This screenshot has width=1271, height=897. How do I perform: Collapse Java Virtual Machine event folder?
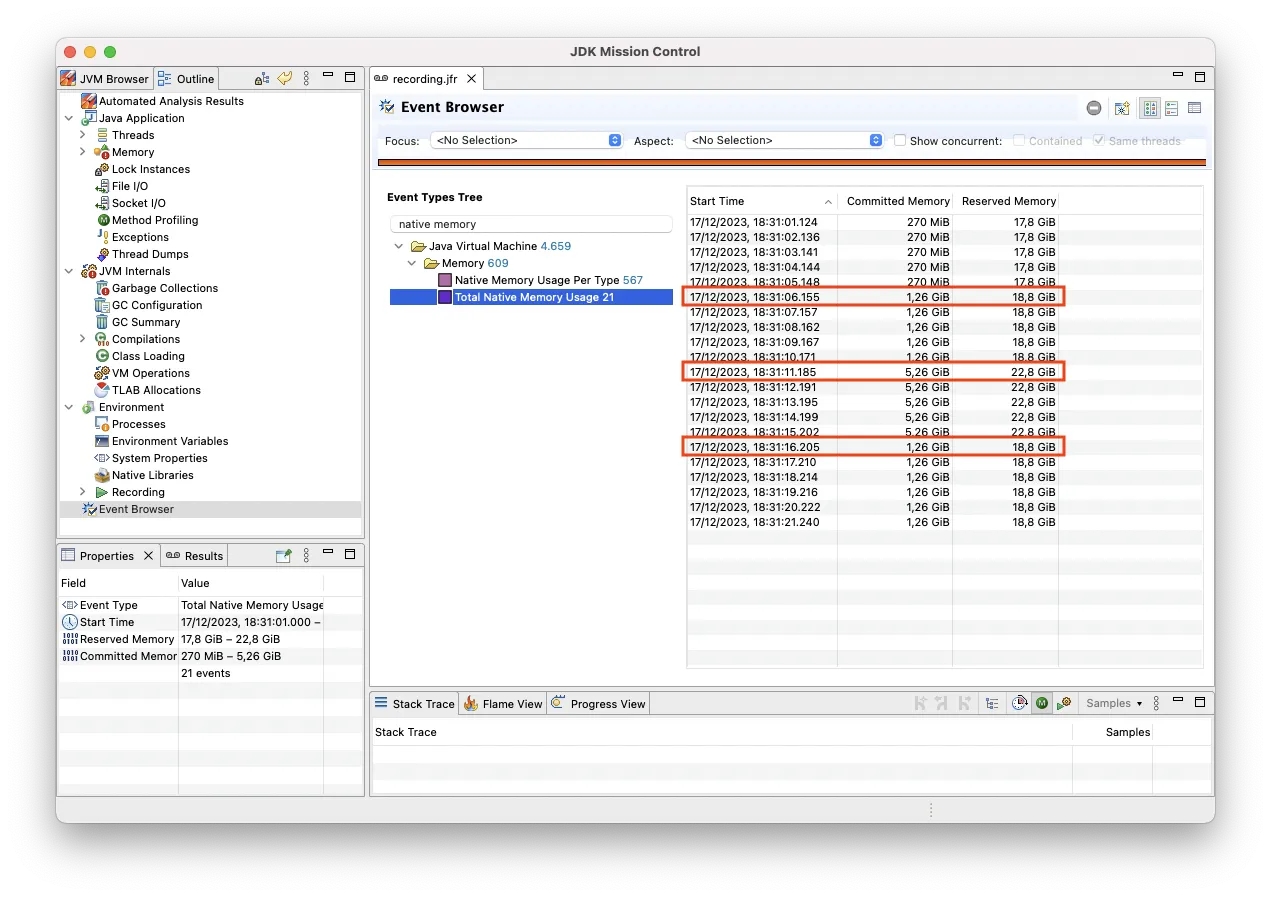pyautogui.click(x=399, y=246)
